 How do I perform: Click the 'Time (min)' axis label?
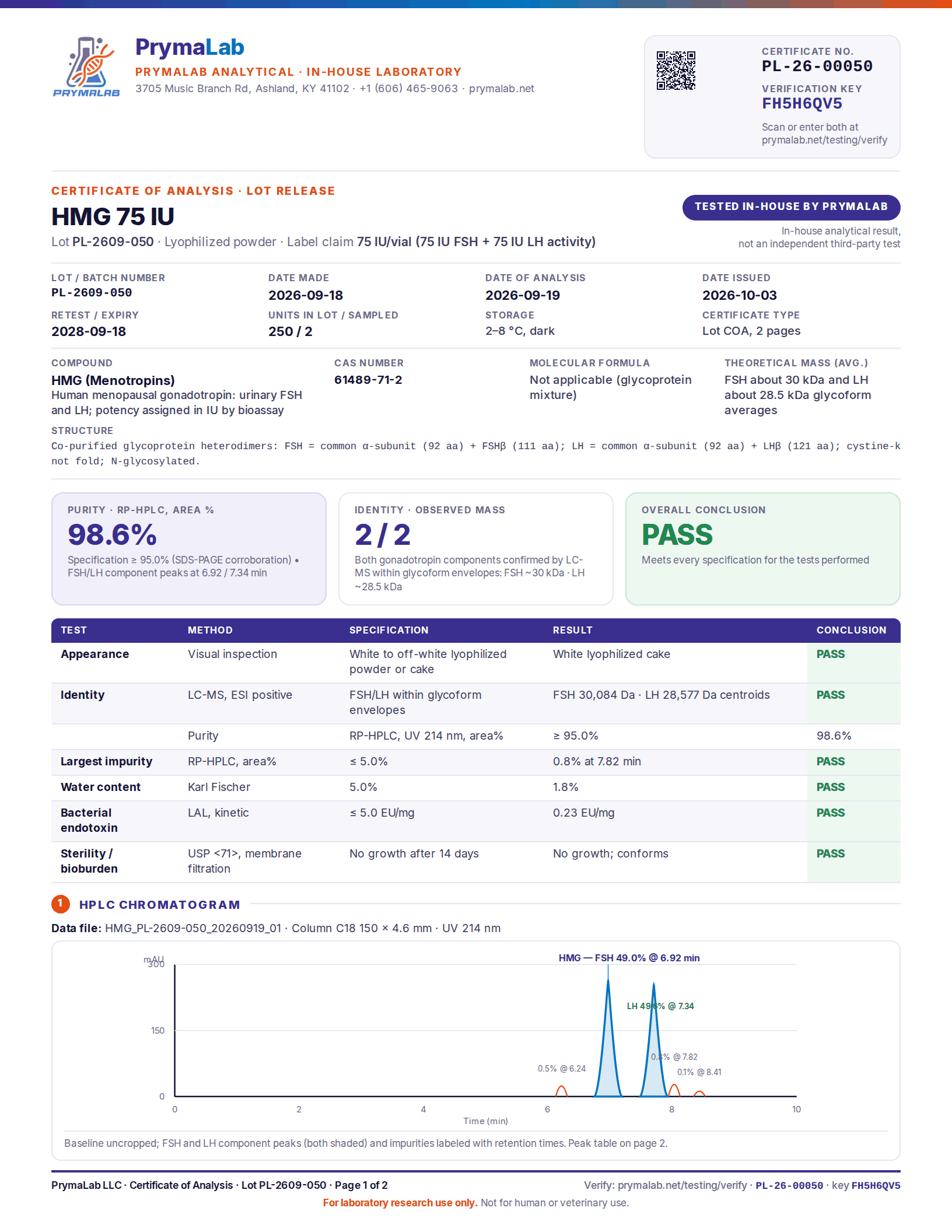(485, 1121)
